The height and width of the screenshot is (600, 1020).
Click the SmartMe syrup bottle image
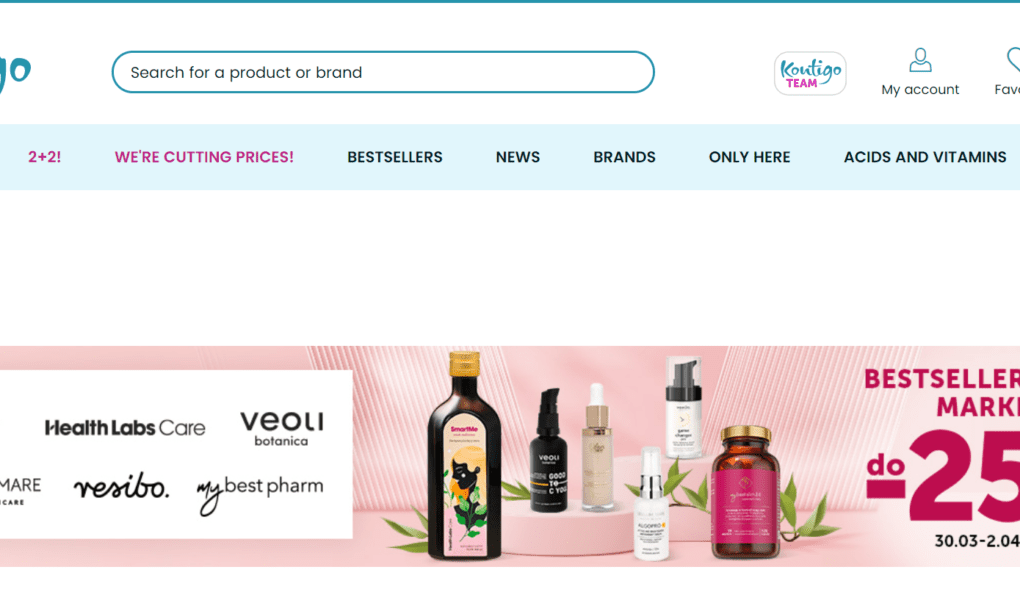tap(464, 456)
